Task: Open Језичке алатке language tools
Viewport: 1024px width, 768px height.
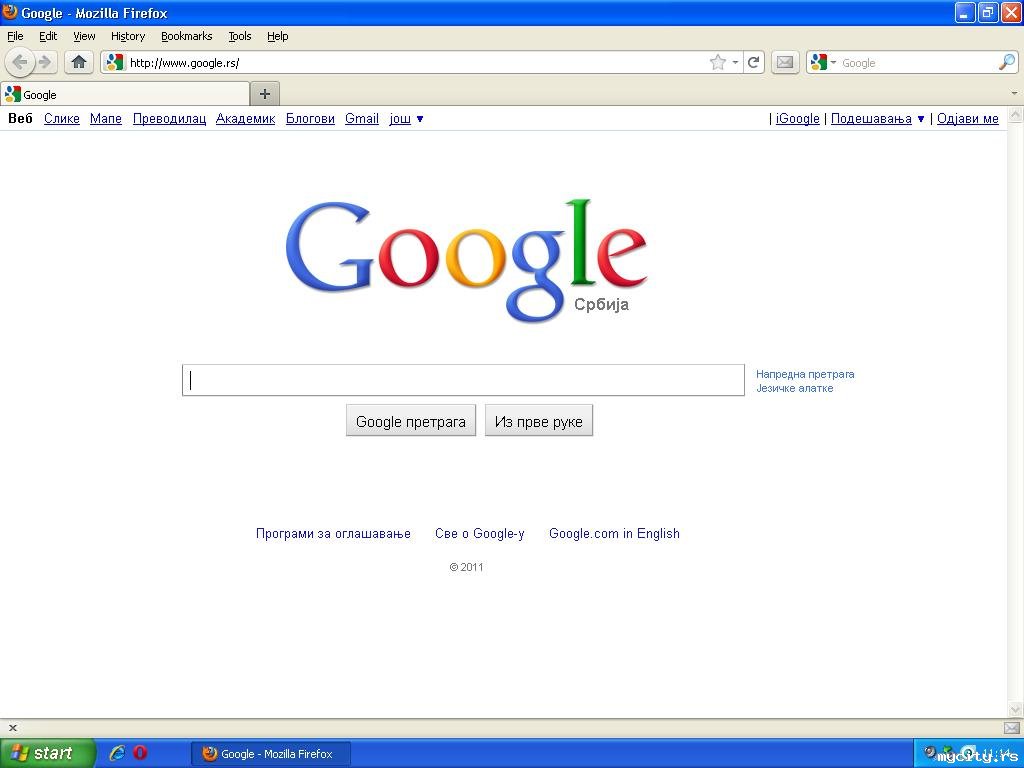Action: 795,388
